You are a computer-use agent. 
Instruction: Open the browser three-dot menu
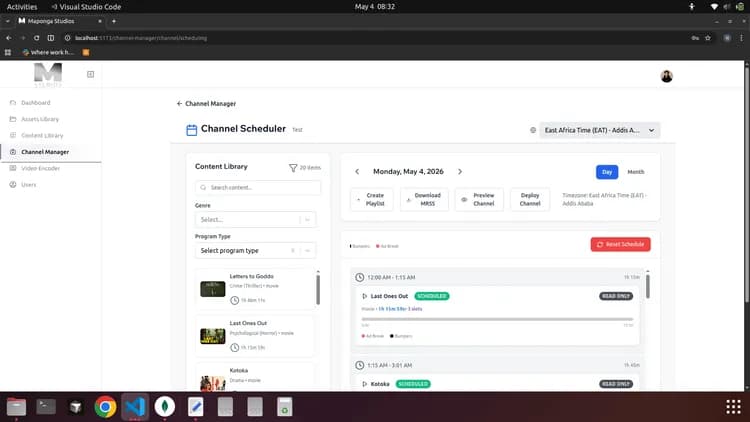point(741,38)
